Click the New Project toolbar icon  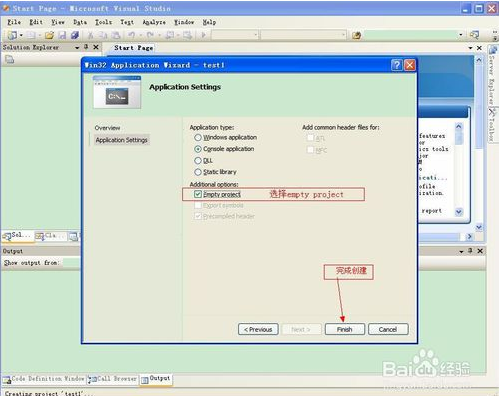click(12, 35)
